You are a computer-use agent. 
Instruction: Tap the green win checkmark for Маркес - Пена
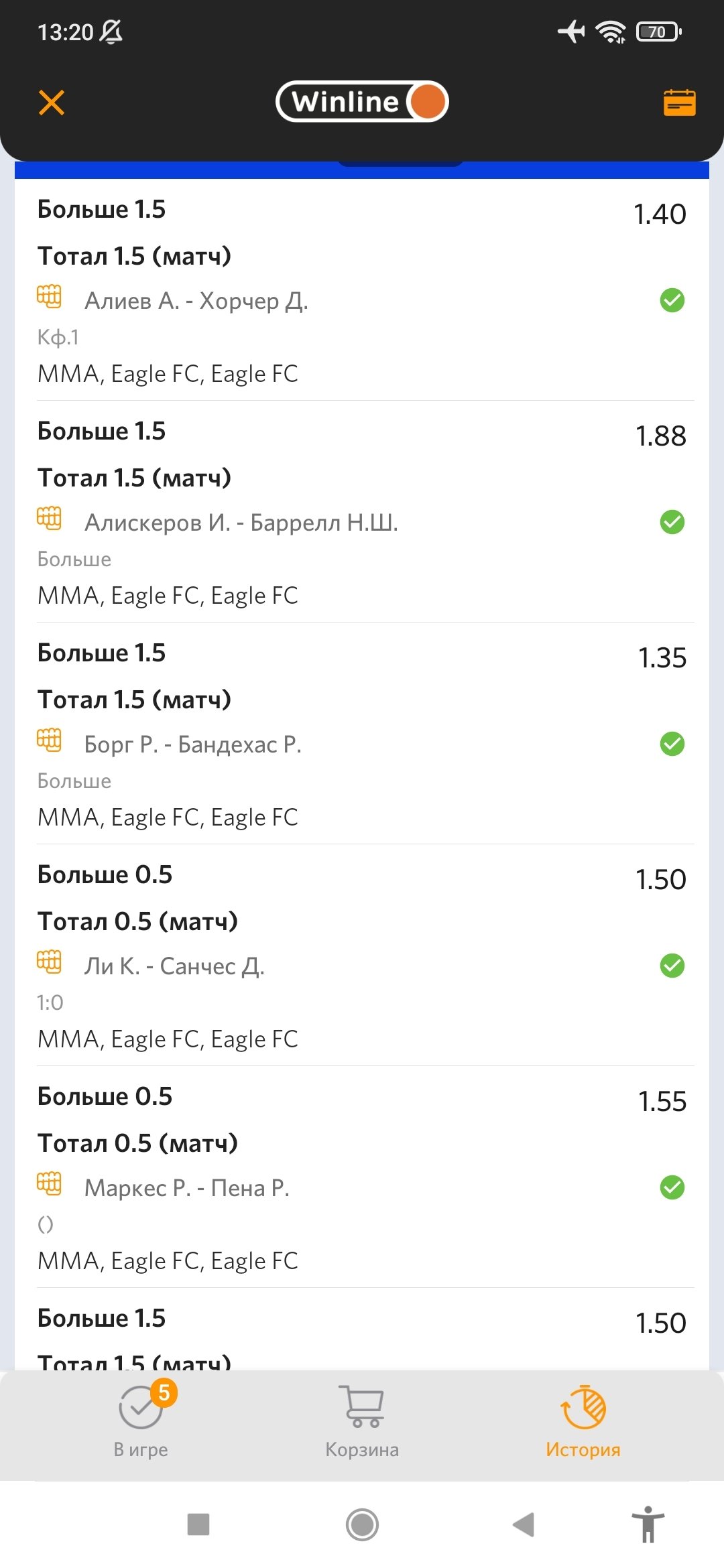[672, 1187]
